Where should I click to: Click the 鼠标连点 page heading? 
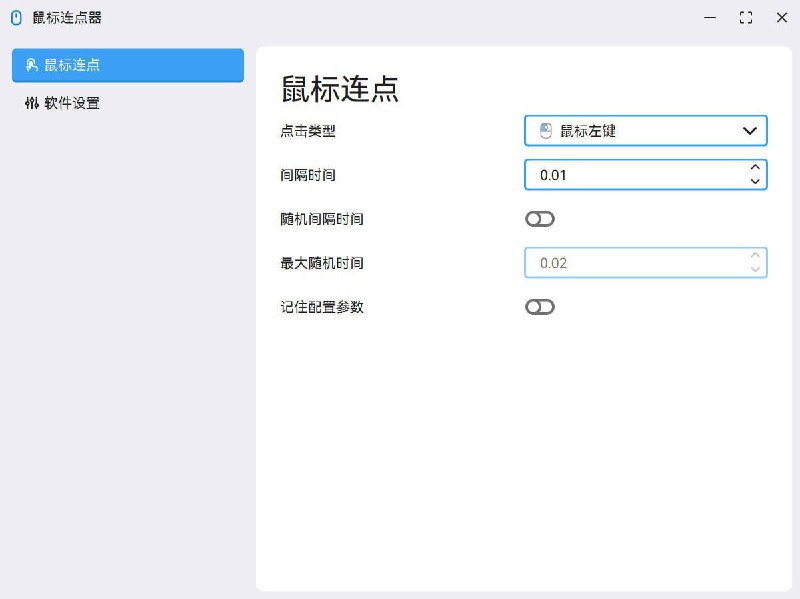(x=340, y=89)
